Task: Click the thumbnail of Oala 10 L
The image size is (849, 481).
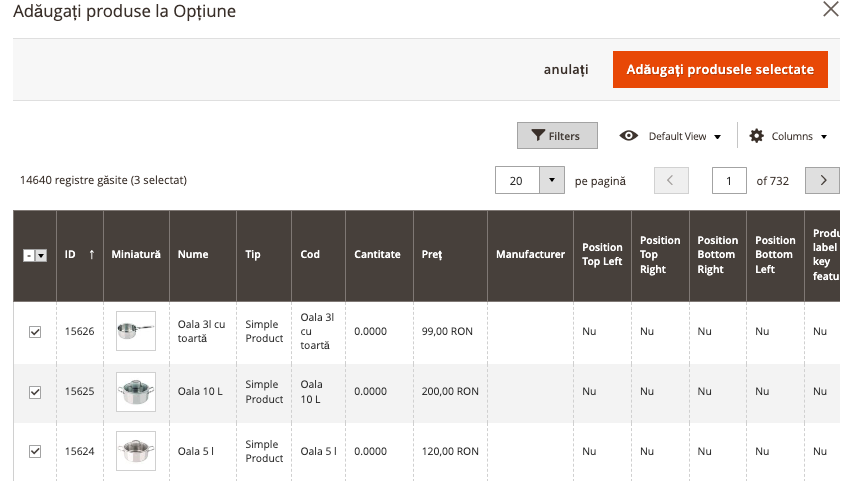Action: [136, 392]
